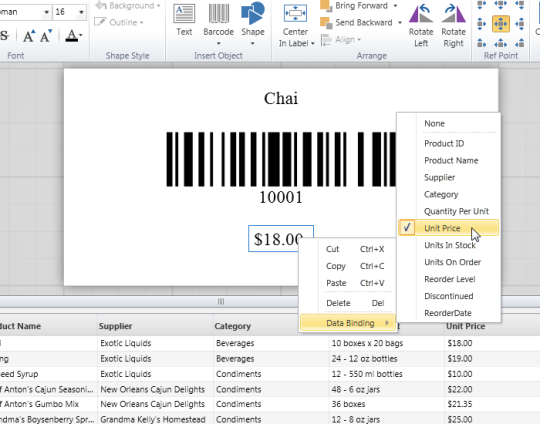
Task: Decrease font size with shrink-font A
Action: click(46, 36)
